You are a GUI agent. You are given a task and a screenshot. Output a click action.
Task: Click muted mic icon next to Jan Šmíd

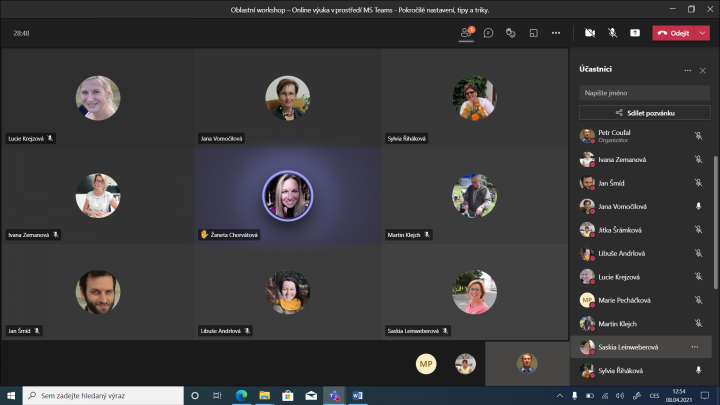[698, 183]
